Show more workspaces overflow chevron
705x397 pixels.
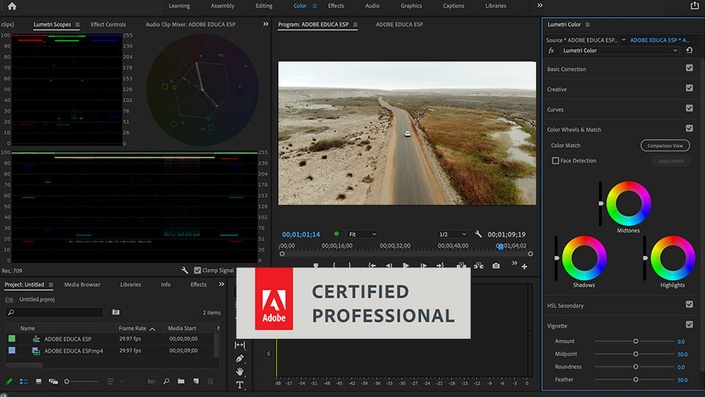(x=540, y=5)
